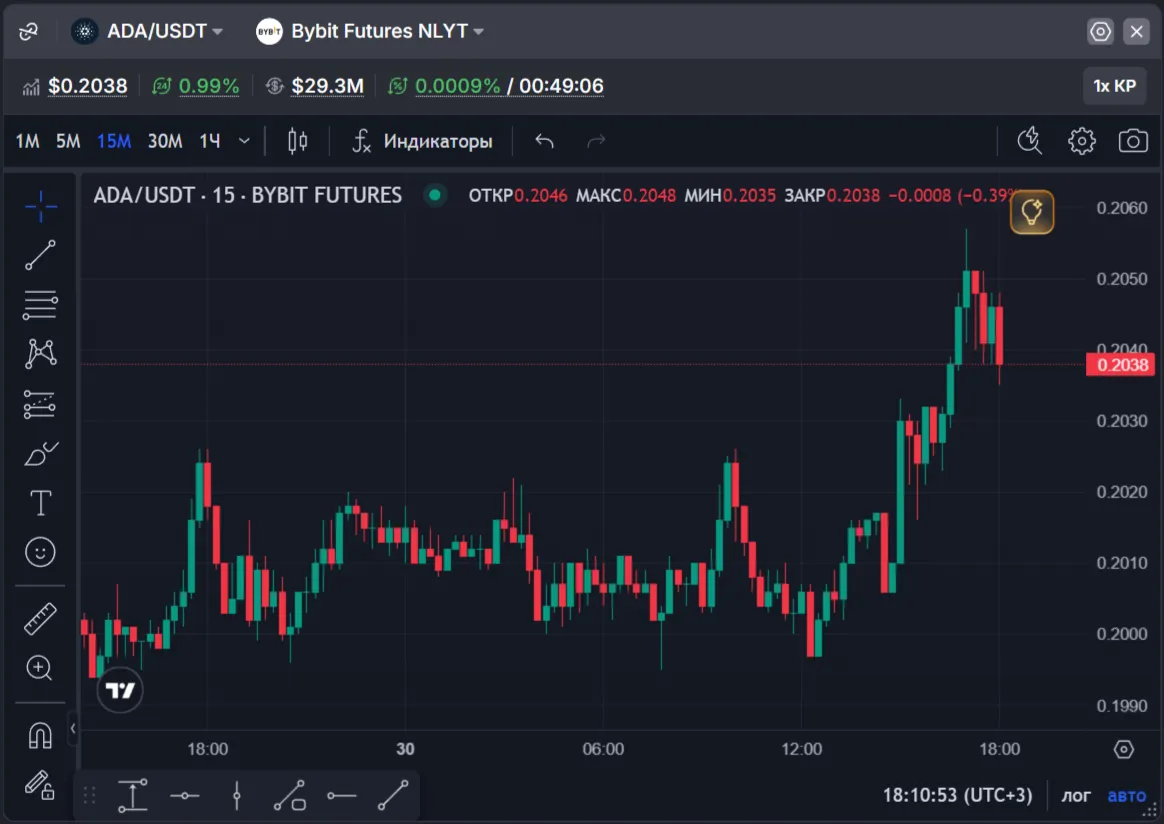
Task: Click the $0.2038 price value
Action: coord(88,86)
